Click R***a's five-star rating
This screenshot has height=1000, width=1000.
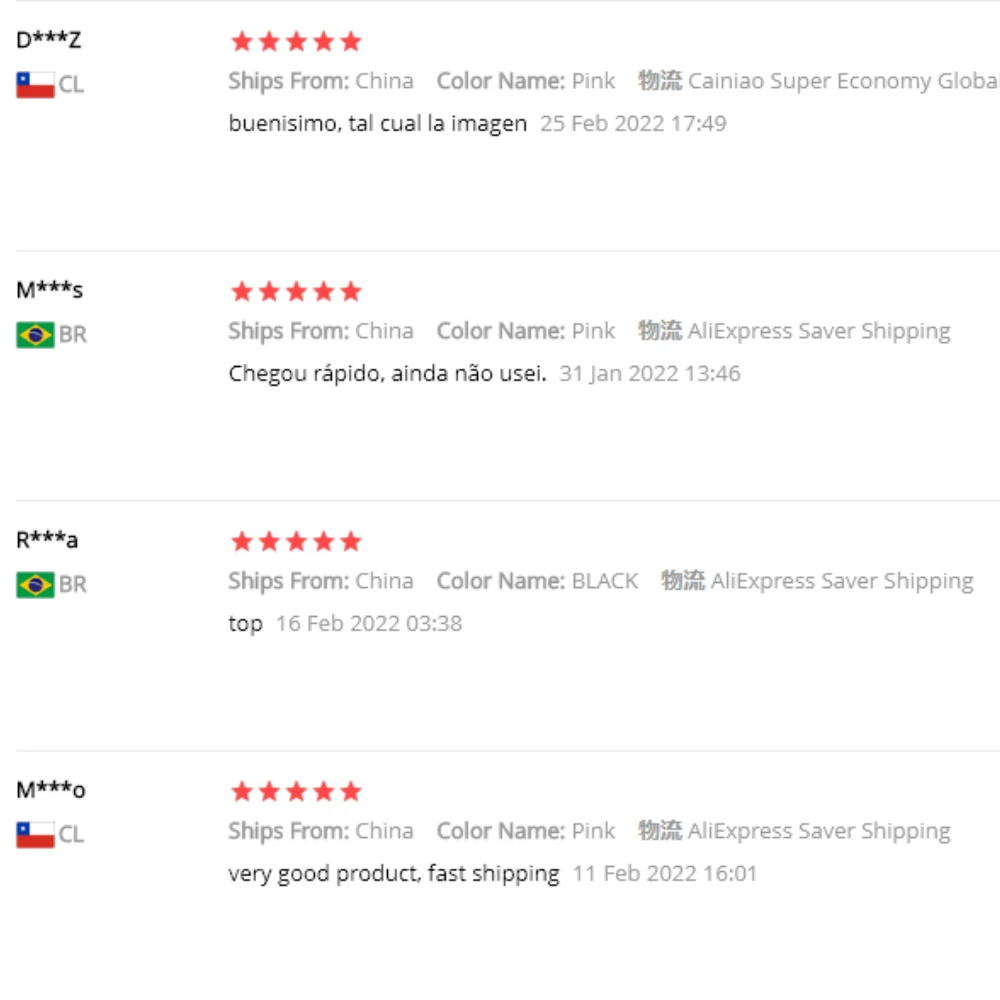tap(295, 542)
